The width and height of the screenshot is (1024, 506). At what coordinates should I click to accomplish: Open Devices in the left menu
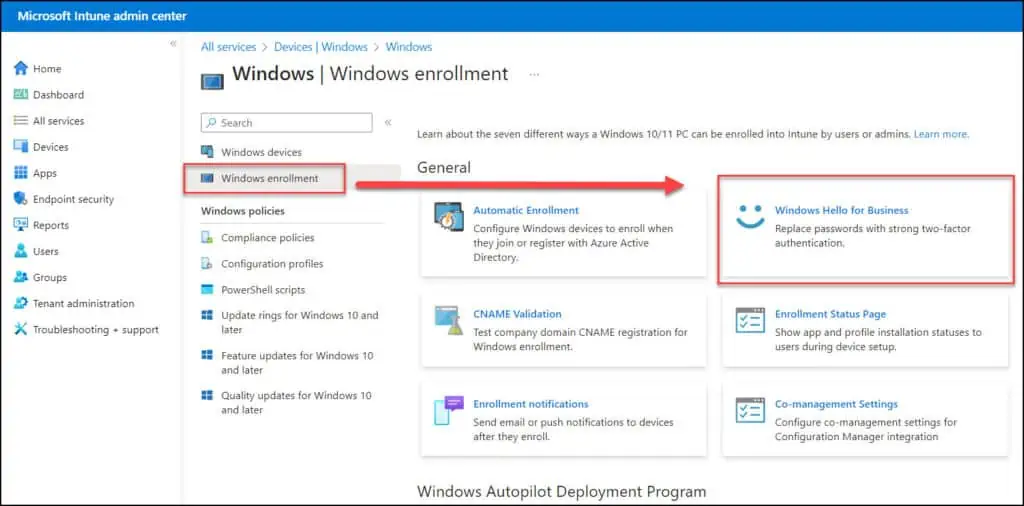pos(51,147)
